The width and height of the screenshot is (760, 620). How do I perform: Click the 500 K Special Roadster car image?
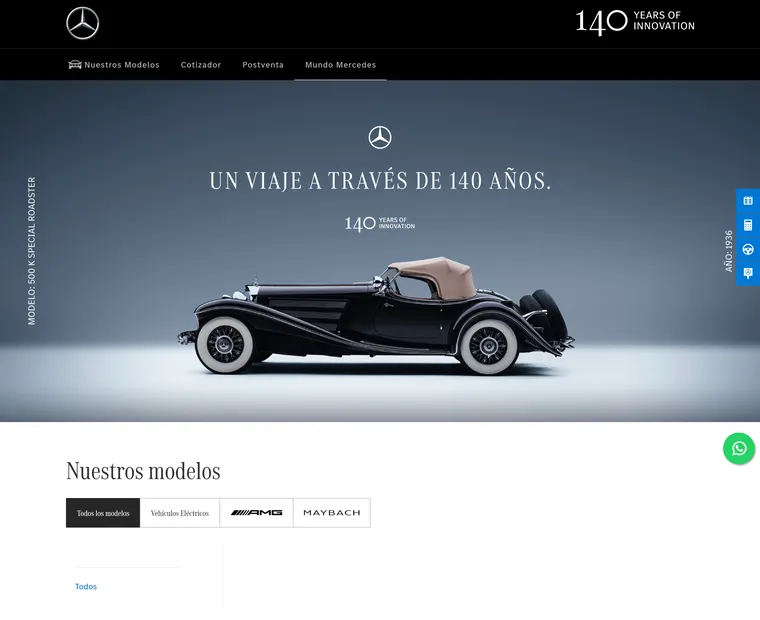[x=376, y=316]
